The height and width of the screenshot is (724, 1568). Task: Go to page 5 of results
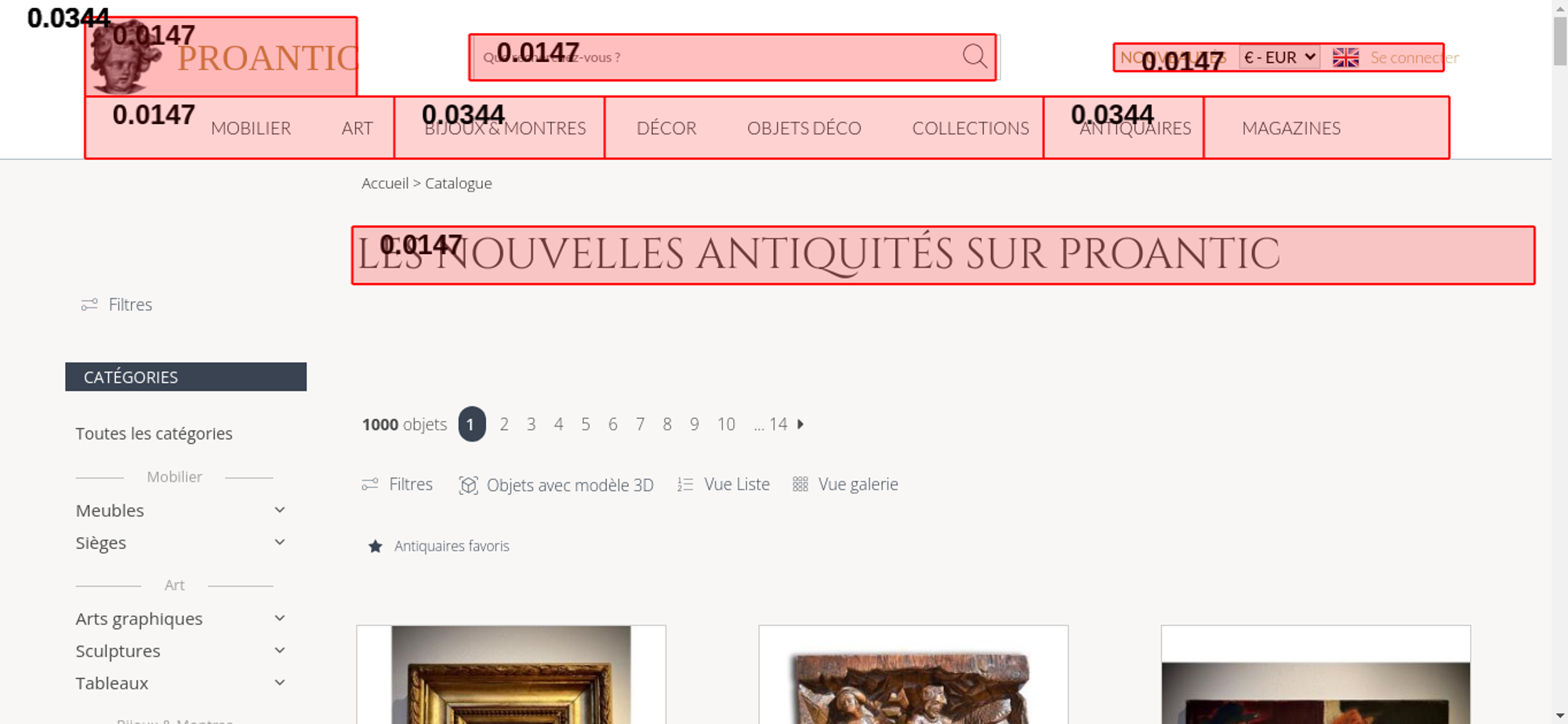click(x=586, y=424)
